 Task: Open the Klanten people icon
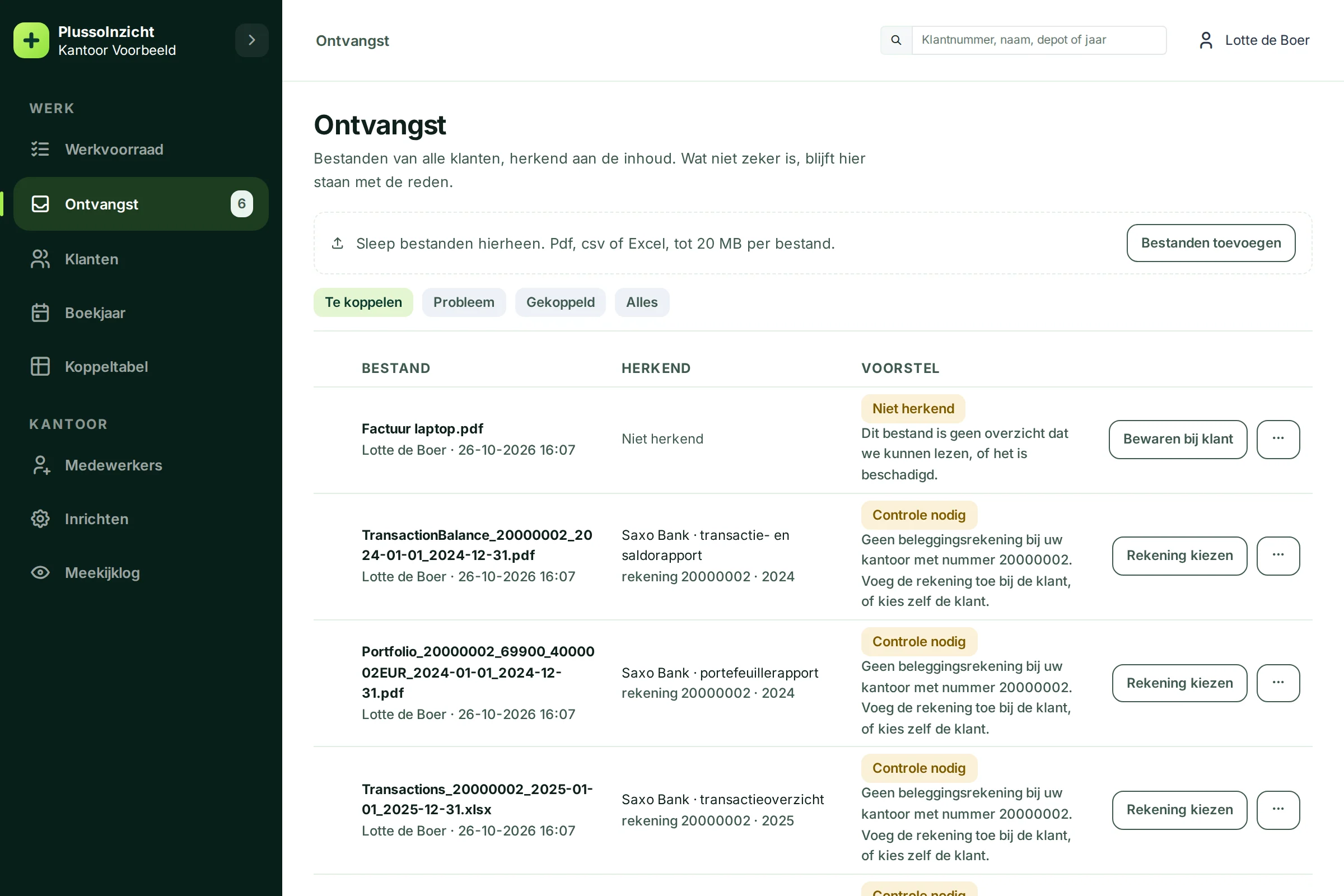40,259
